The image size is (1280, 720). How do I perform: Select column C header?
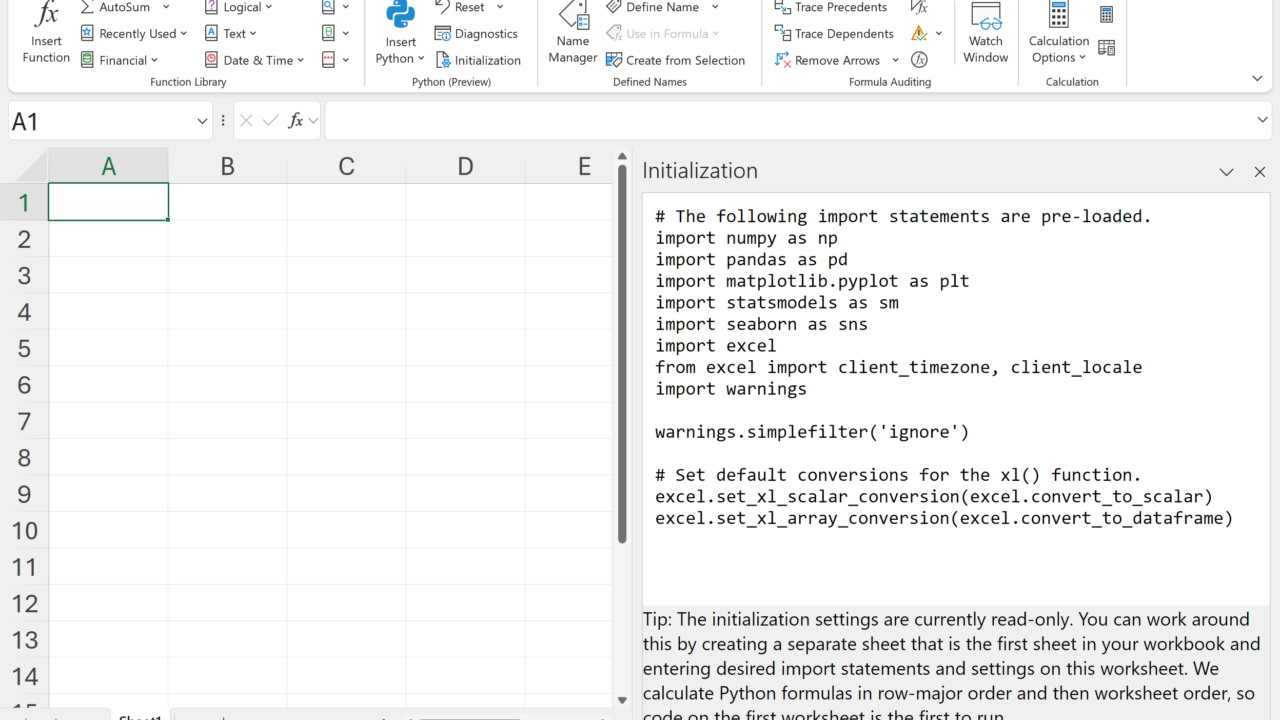pos(346,167)
